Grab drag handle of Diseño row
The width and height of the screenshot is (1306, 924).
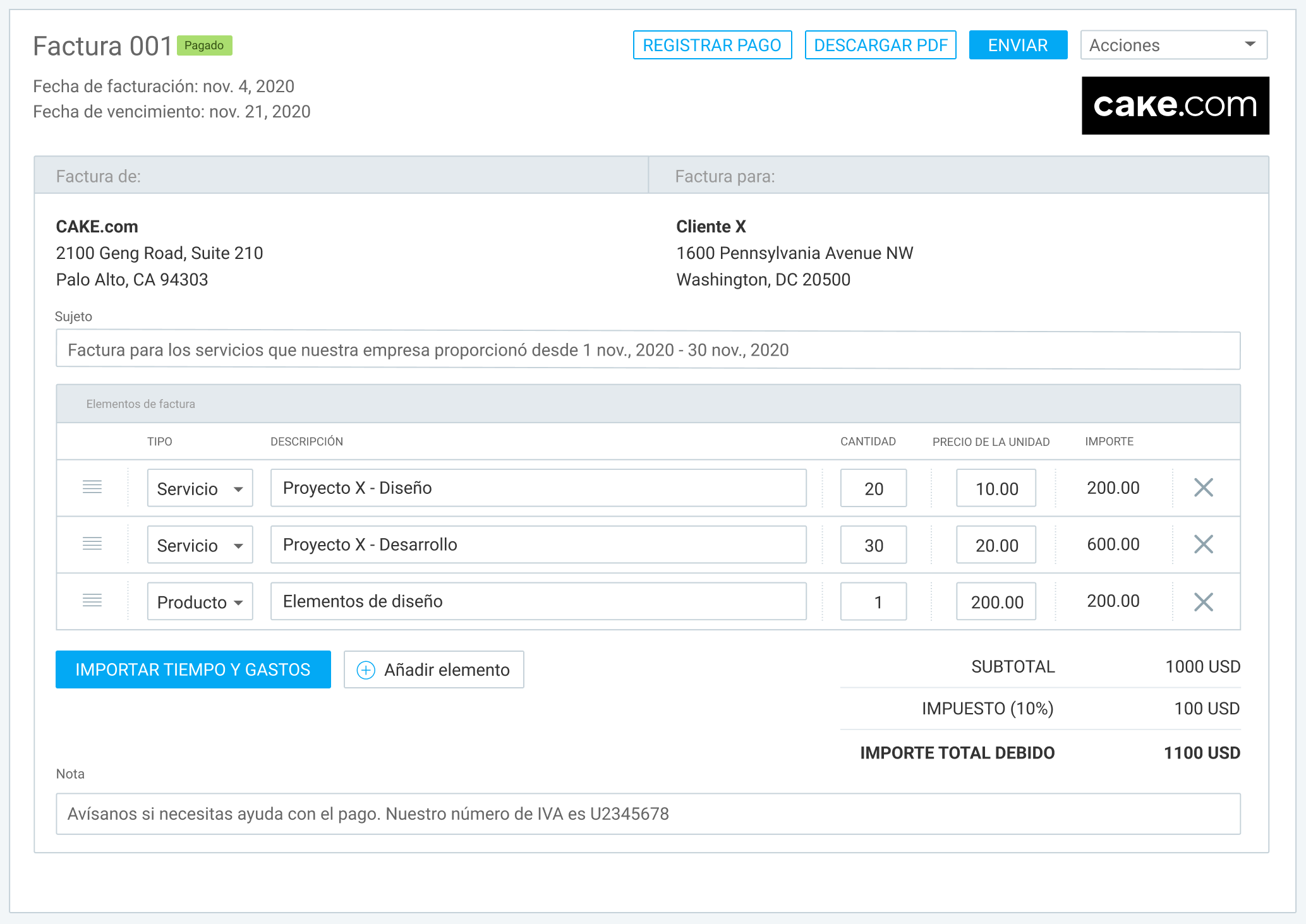(x=92, y=487)
